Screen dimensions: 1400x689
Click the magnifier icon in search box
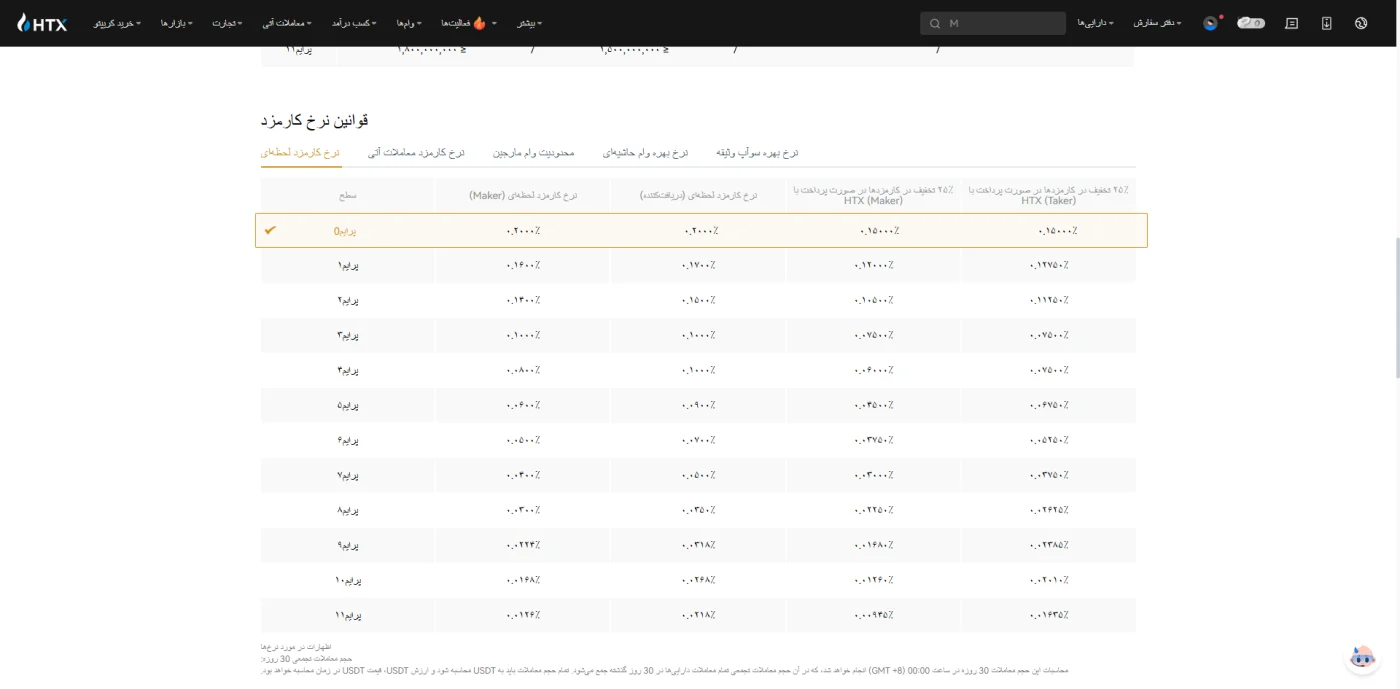(x=935, y=23)
